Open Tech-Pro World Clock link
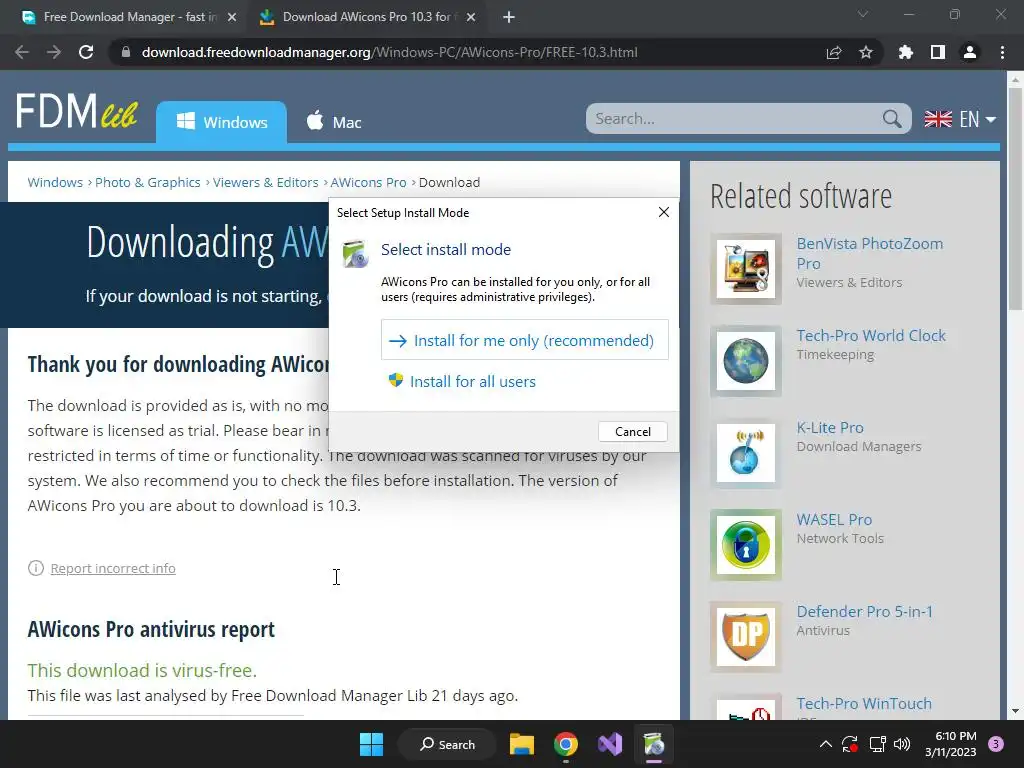This screenshot has height=768, width=1024. point(871,336)
